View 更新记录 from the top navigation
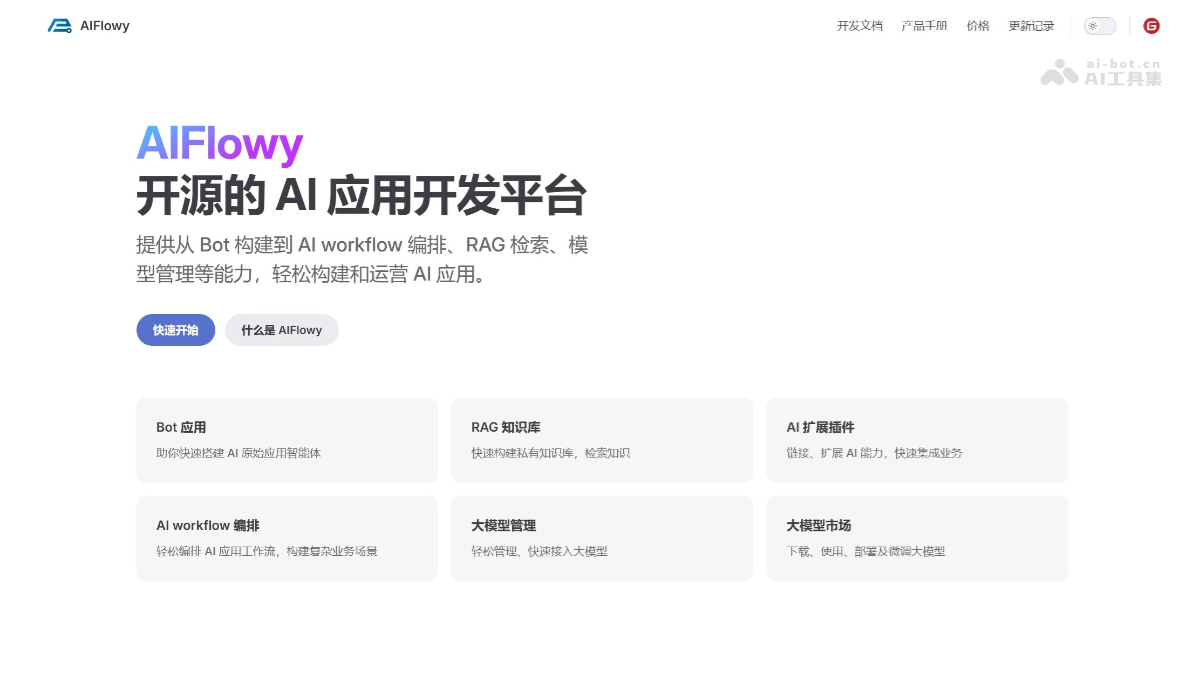The width and height of the screenshot is (1200, 675). 1031,26
